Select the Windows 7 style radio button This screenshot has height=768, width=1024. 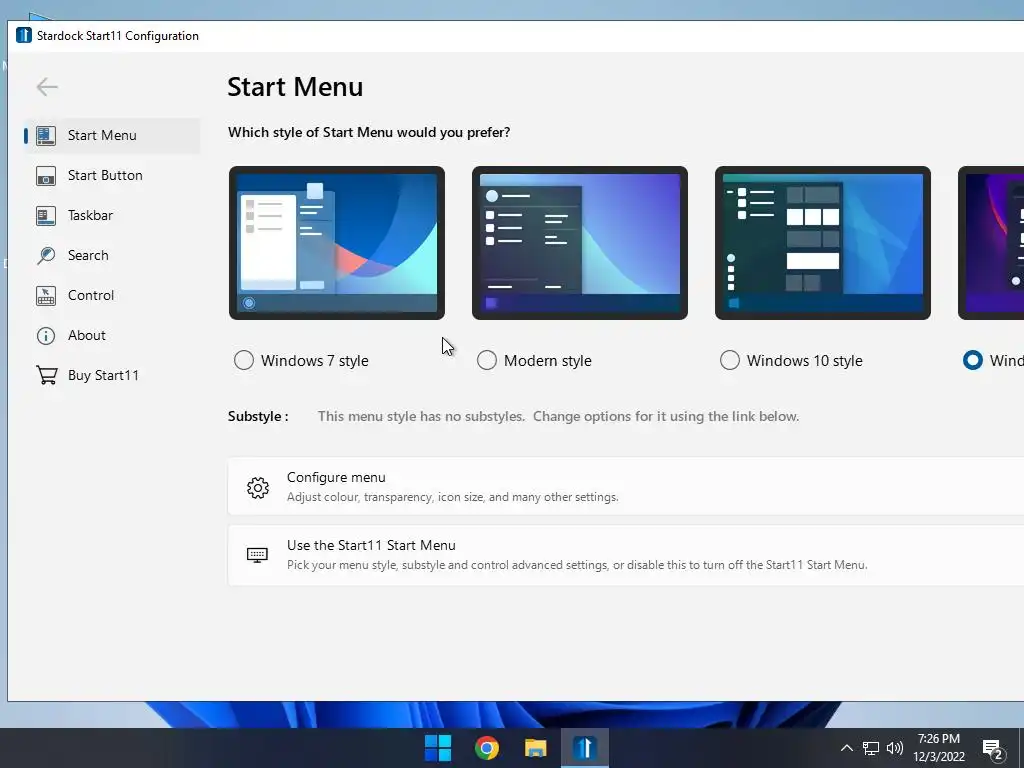pos(244,360)
